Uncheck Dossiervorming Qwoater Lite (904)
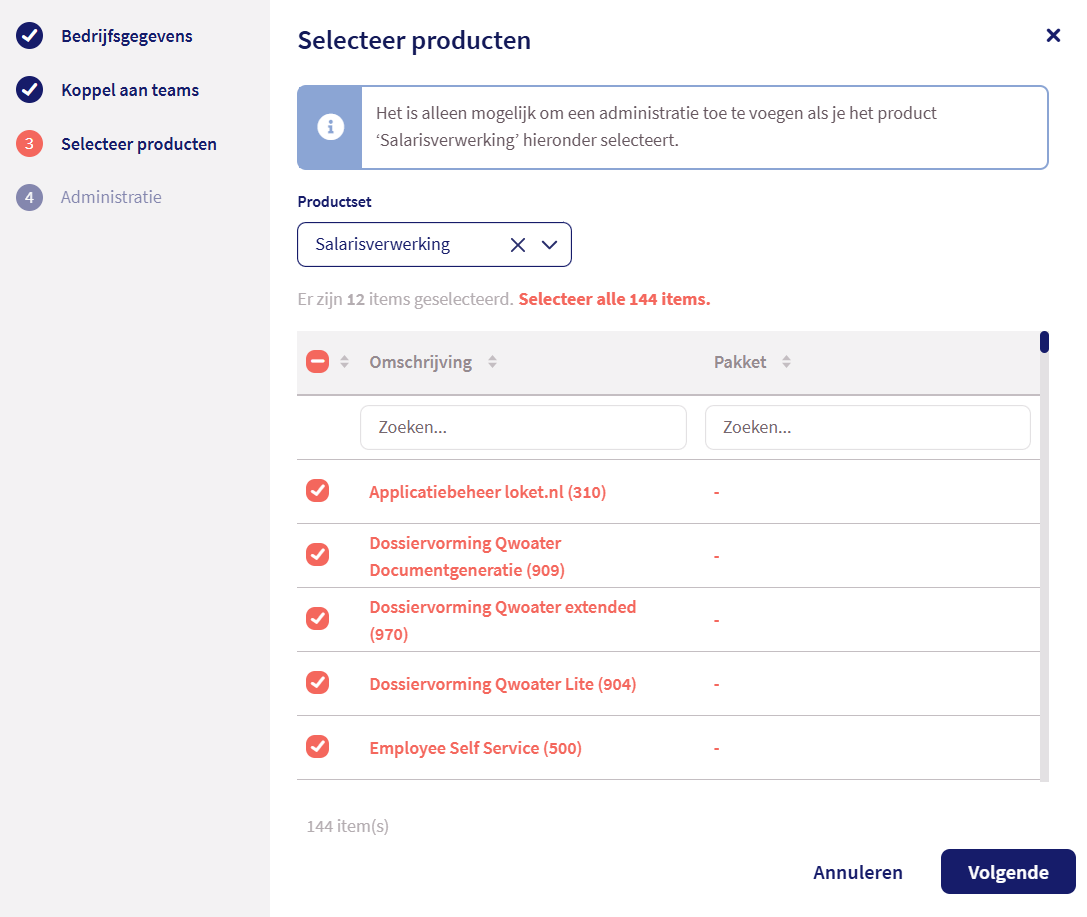 click(317, 683)
